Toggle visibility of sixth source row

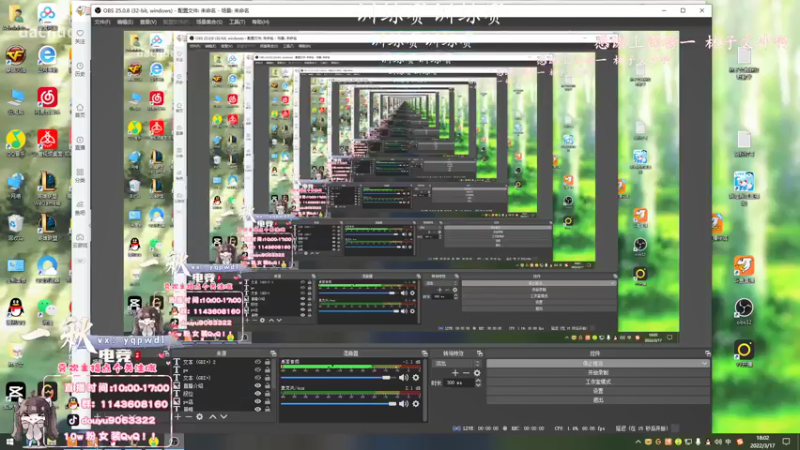[x=258, y=402]
